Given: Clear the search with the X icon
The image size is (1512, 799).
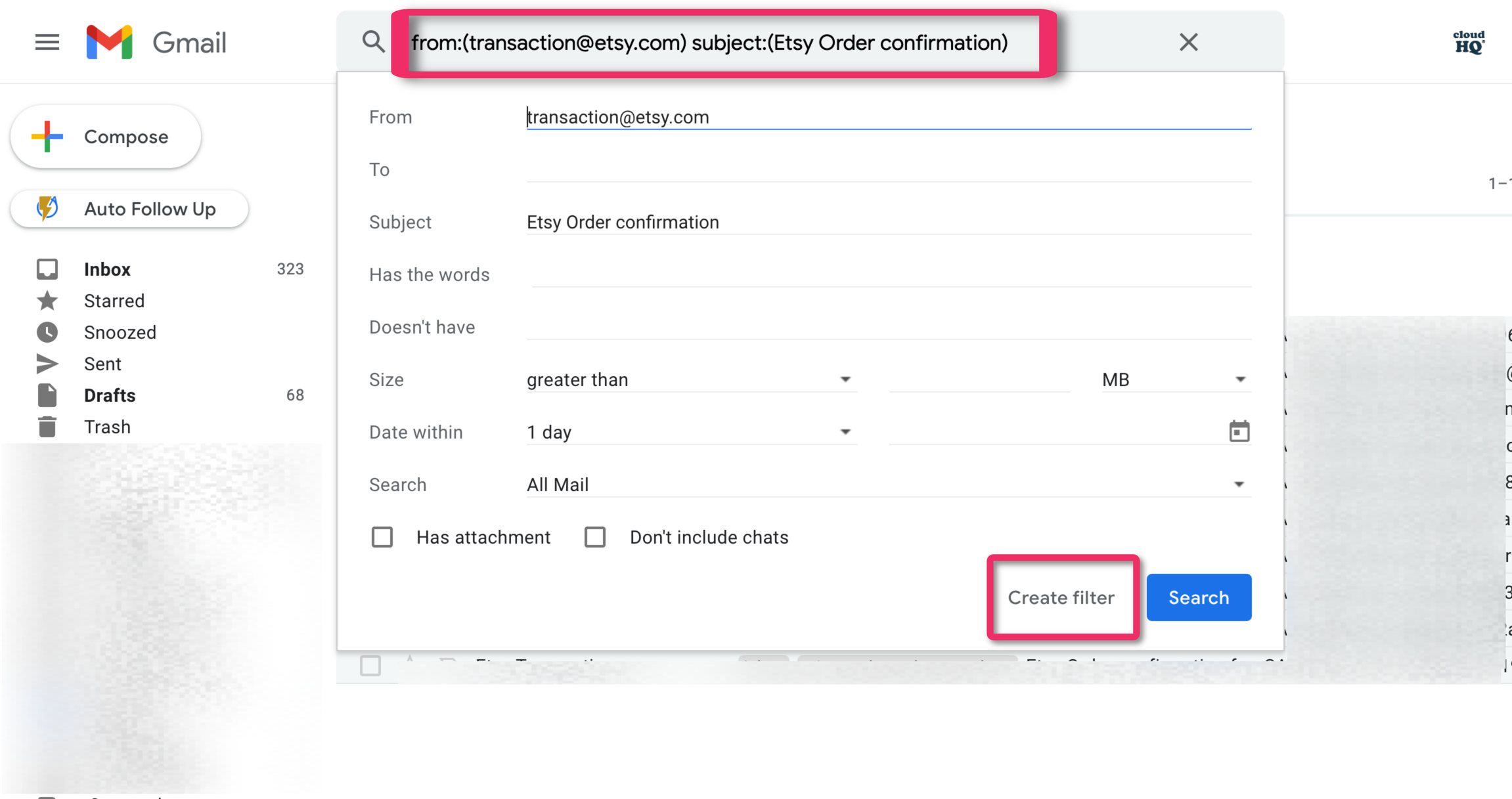Looking at the screenshot, I should coord(1188,42).
